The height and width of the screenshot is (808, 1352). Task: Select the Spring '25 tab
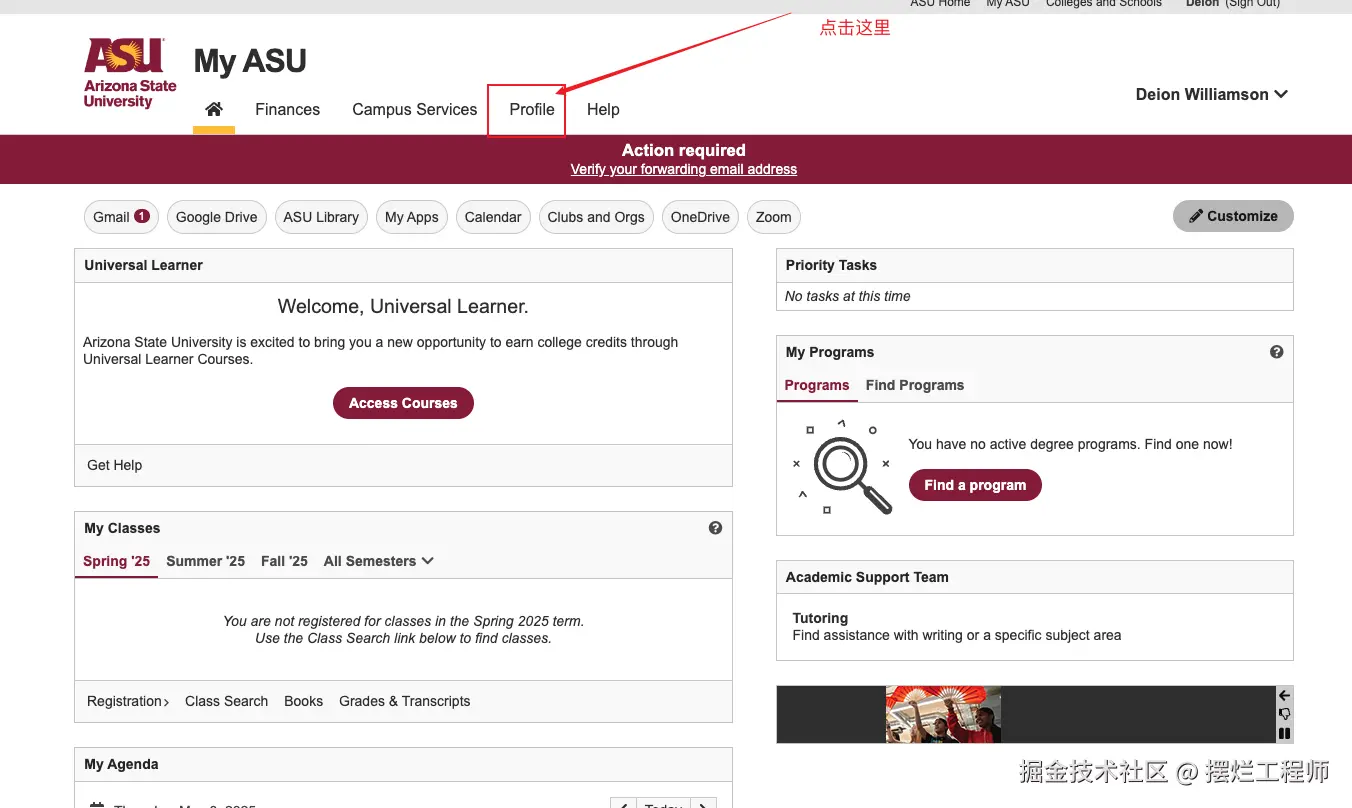(117, 561)
